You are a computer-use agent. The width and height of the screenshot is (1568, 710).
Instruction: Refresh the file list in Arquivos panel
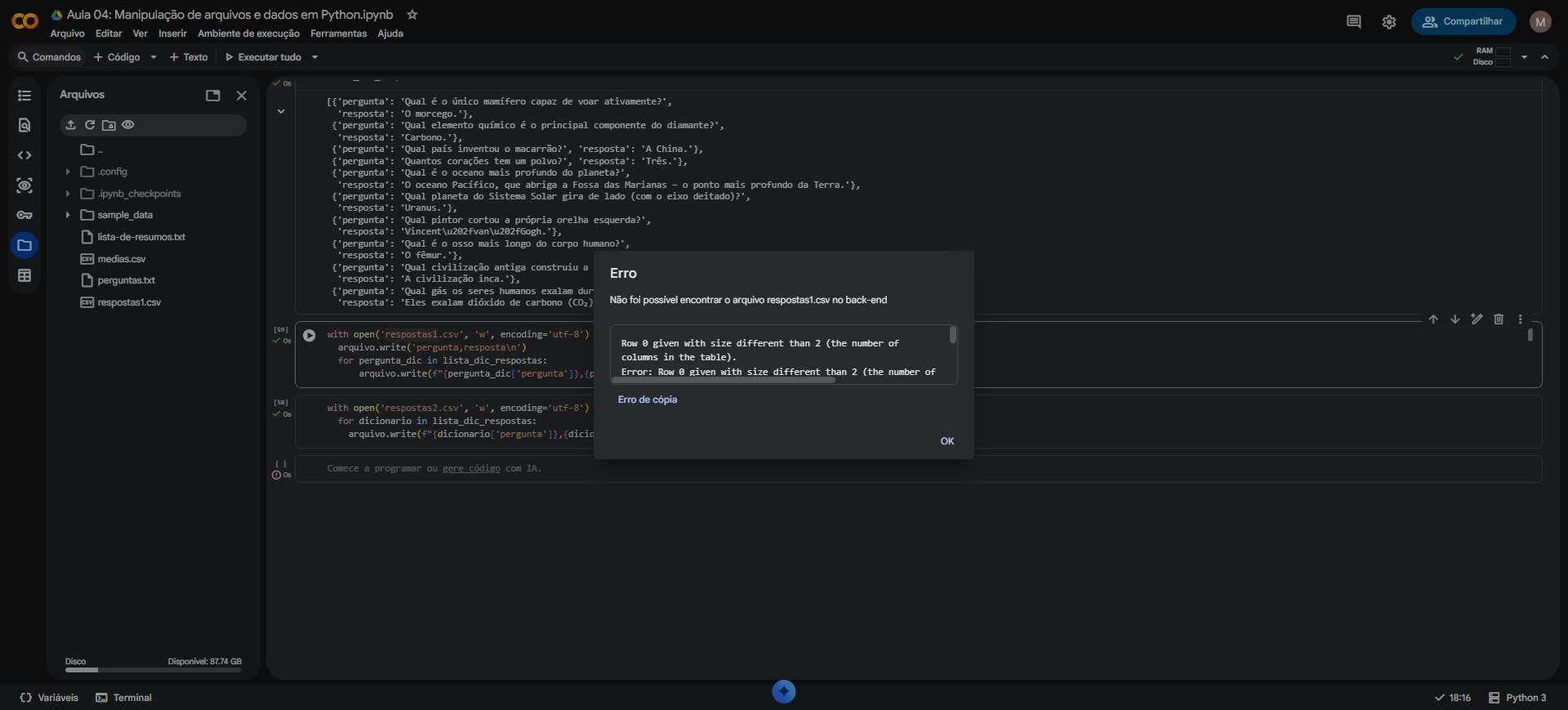(x=90, y=125)
